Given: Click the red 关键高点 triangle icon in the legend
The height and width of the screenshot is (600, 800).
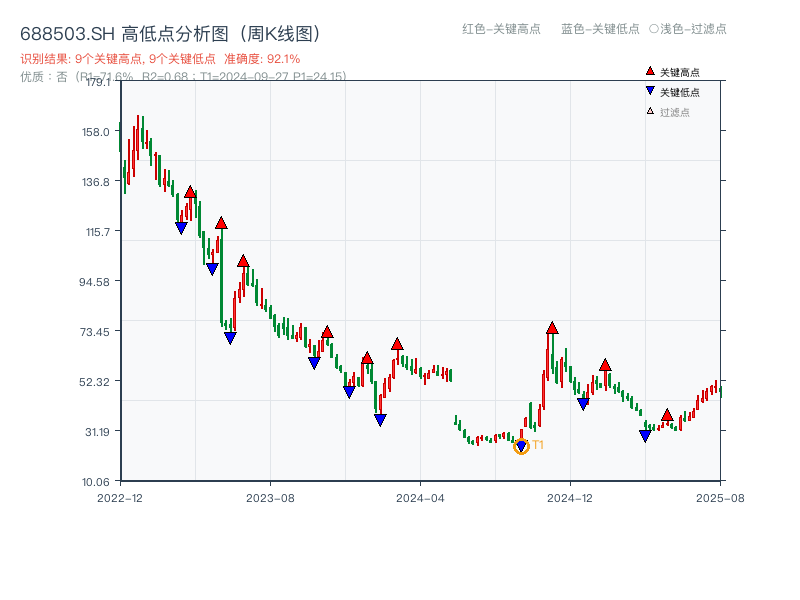Looking at the screenshot, I should click(650, 71).
